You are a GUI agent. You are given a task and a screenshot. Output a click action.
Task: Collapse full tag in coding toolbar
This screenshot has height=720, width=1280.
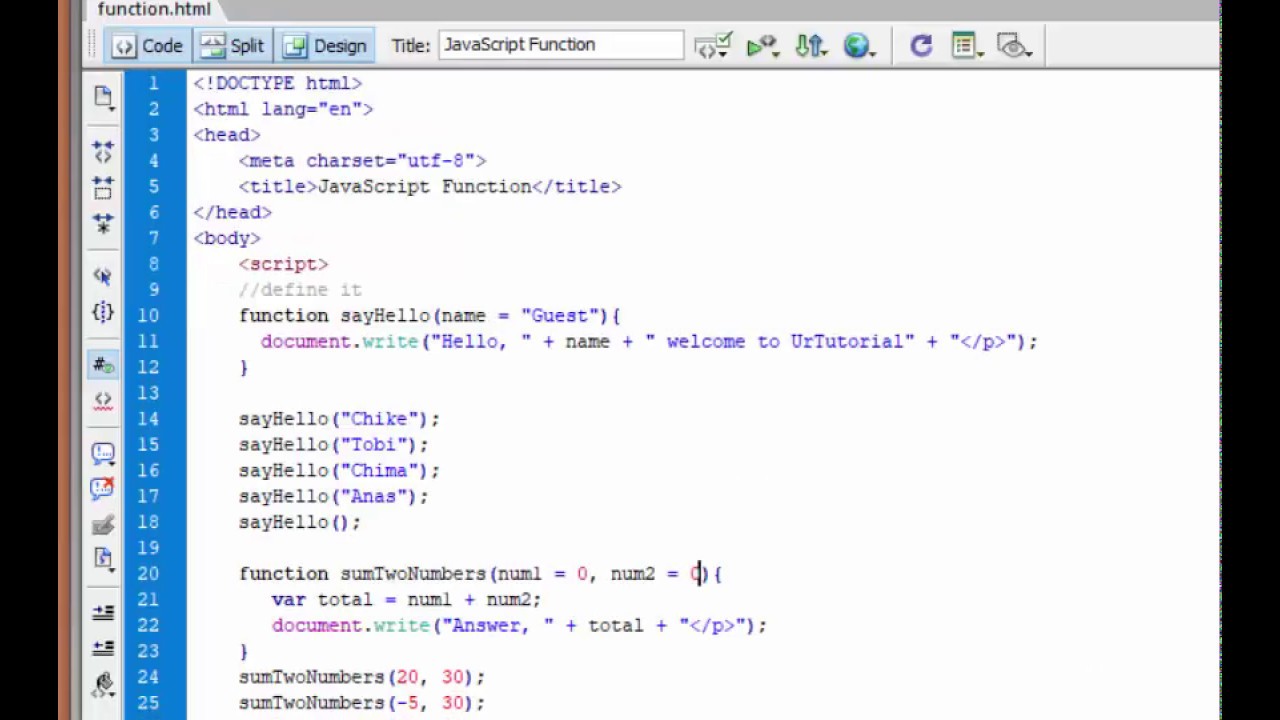[x=103, y=151]
